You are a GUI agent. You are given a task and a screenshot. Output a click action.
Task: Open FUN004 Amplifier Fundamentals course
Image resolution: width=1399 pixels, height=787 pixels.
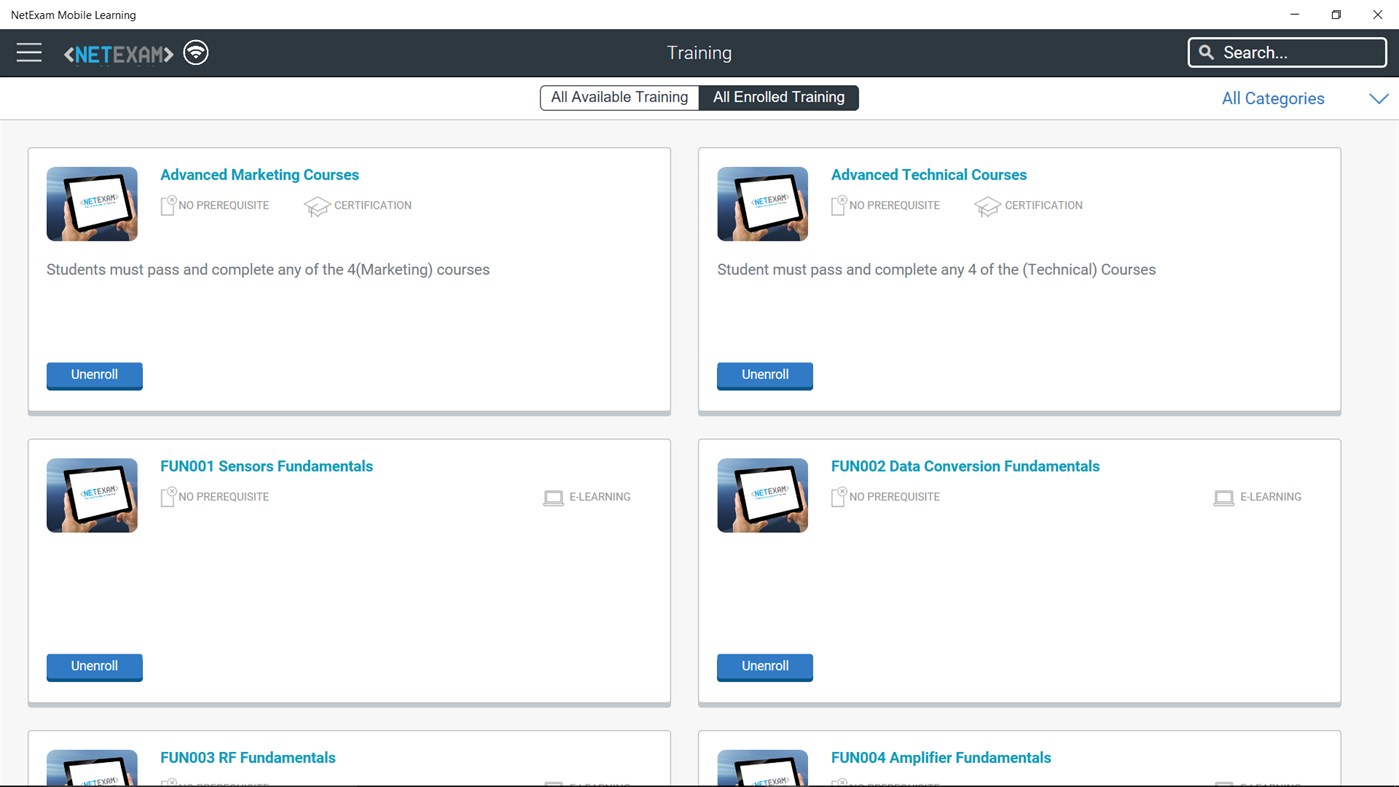[941, 757]
